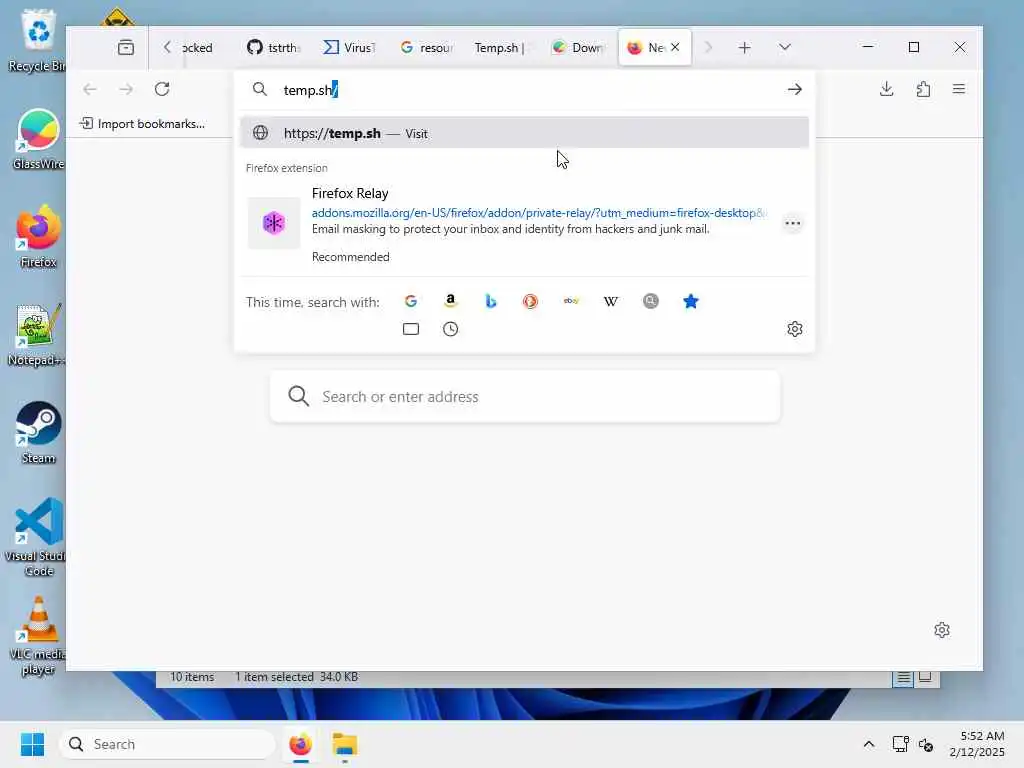This screenshot has height=768, width=1024.
Task: Open the Windows Start menu
Action: (33, 744)
